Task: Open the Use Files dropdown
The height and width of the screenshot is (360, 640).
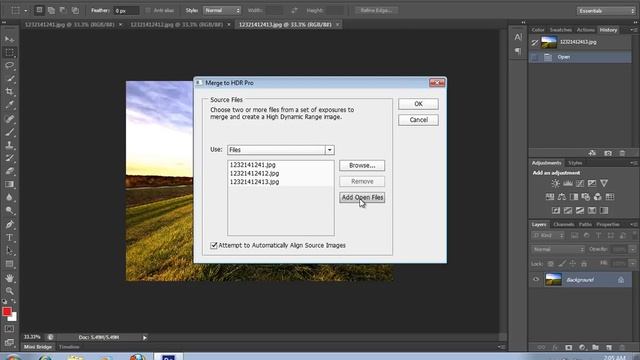Action: tap(329, 150)
